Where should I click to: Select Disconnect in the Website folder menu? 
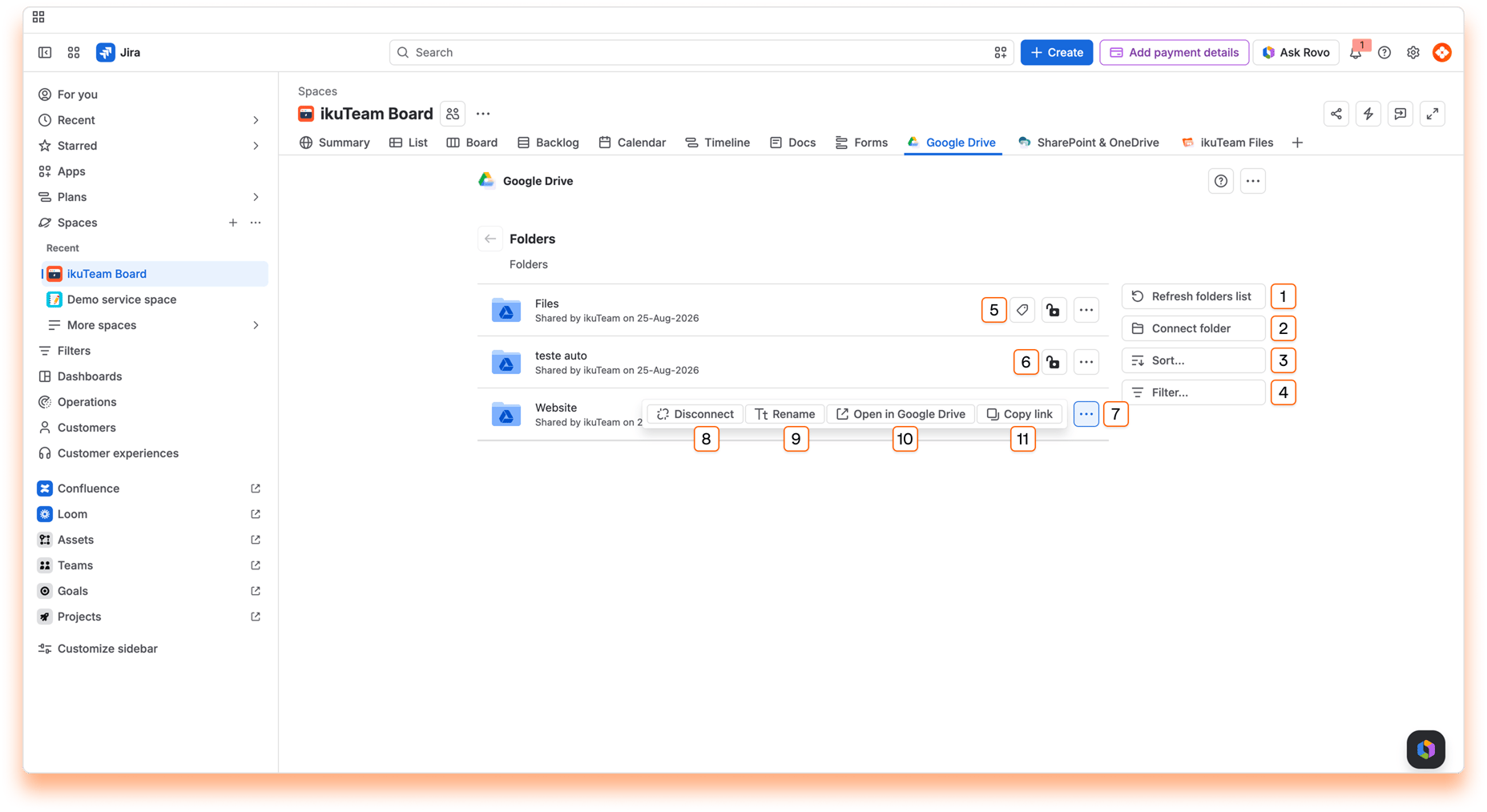tap(695, 414)
